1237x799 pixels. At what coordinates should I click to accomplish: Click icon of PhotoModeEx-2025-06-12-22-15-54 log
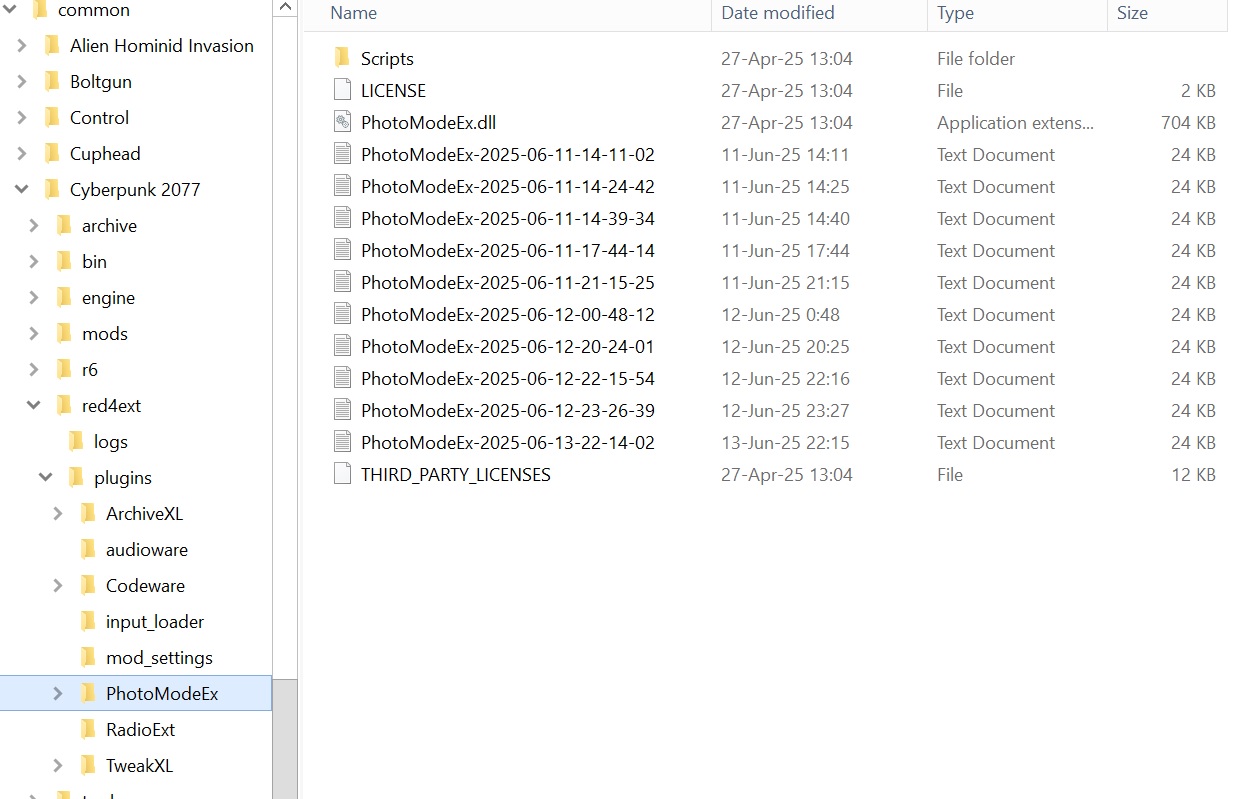[342, 378]
